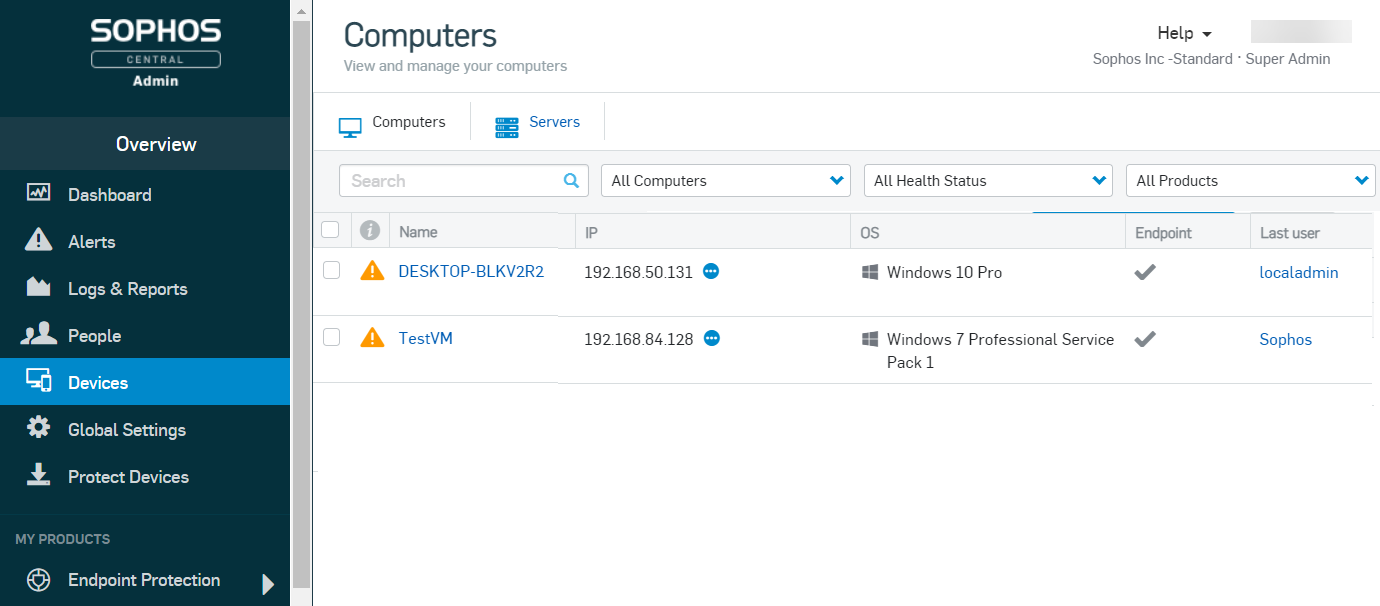Click the search magnifier icon

[x=571, y=180]
